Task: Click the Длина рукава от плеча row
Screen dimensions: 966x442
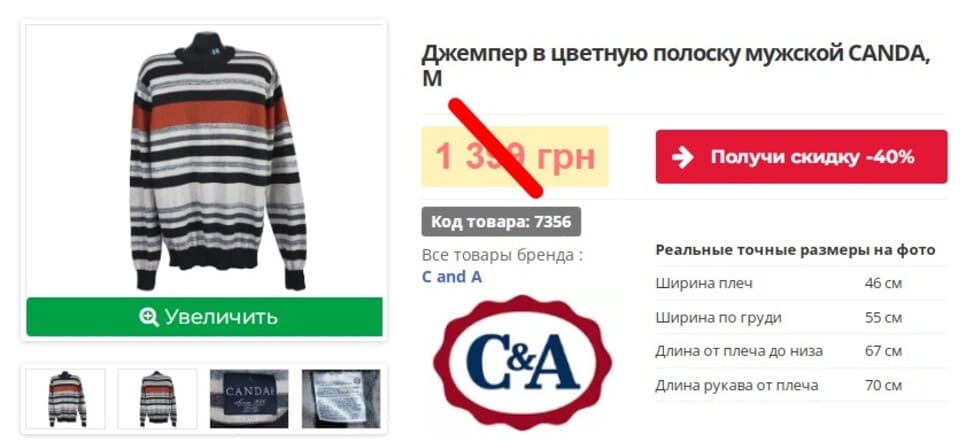Action: coord(801,385)
